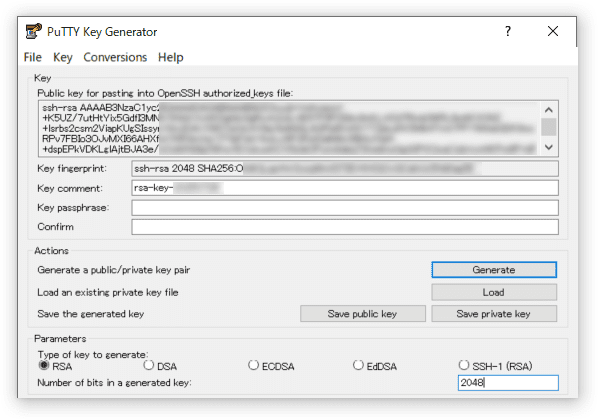Click the Key fingerprint field
This screenshot has height=420, width=598.
pyautogui.click(x=345, y=169)
